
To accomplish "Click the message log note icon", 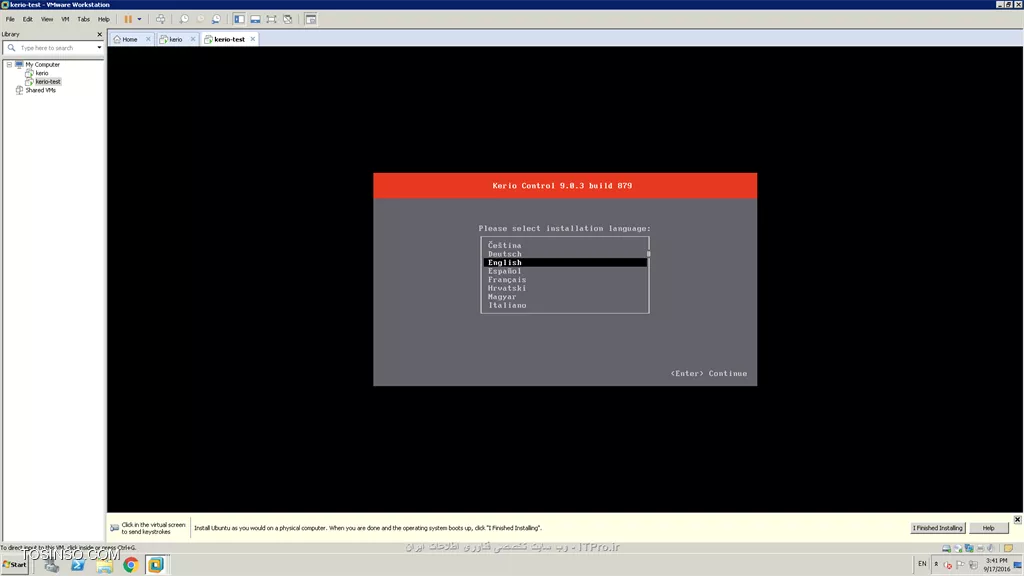I will click(1008, 549).
